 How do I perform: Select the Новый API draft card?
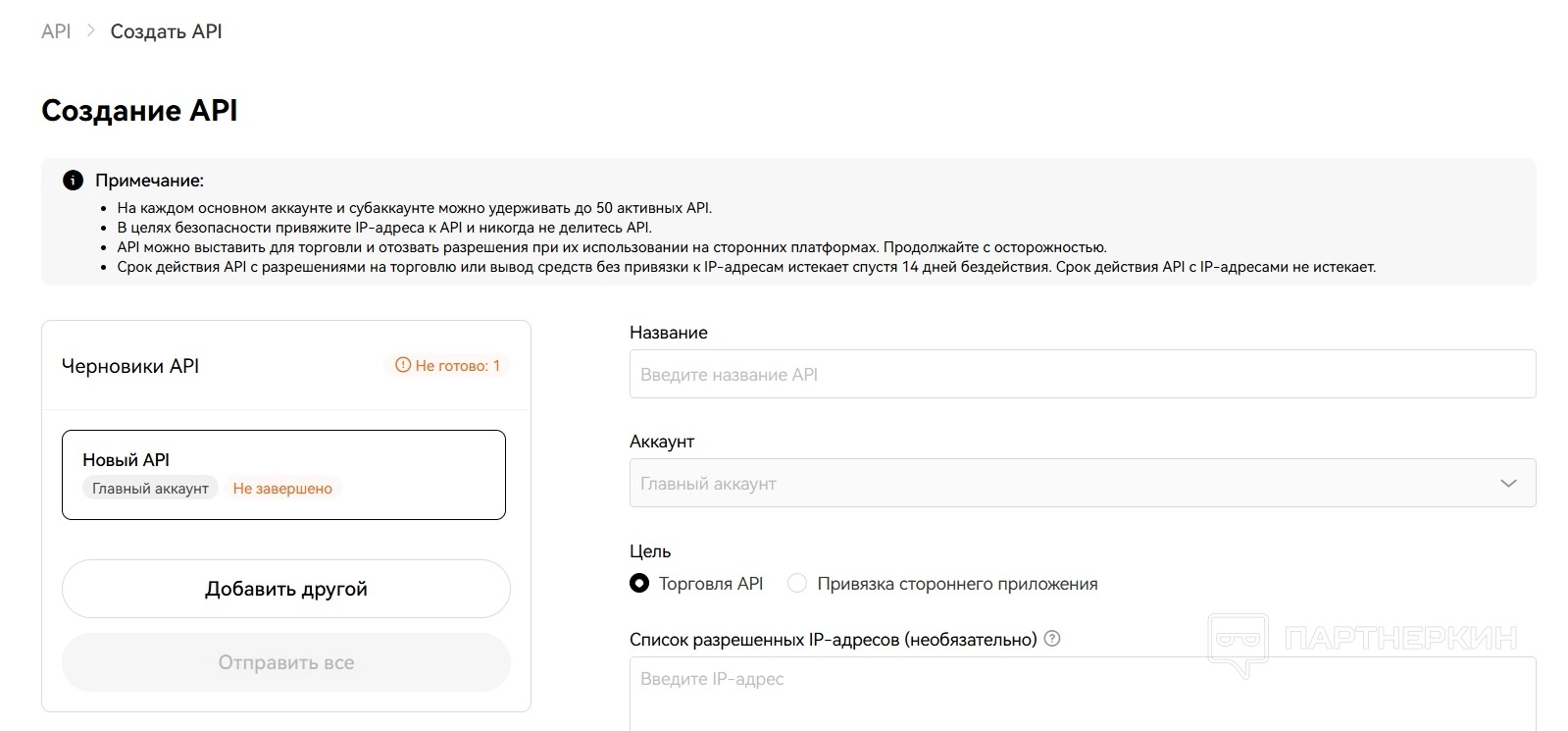283,474
